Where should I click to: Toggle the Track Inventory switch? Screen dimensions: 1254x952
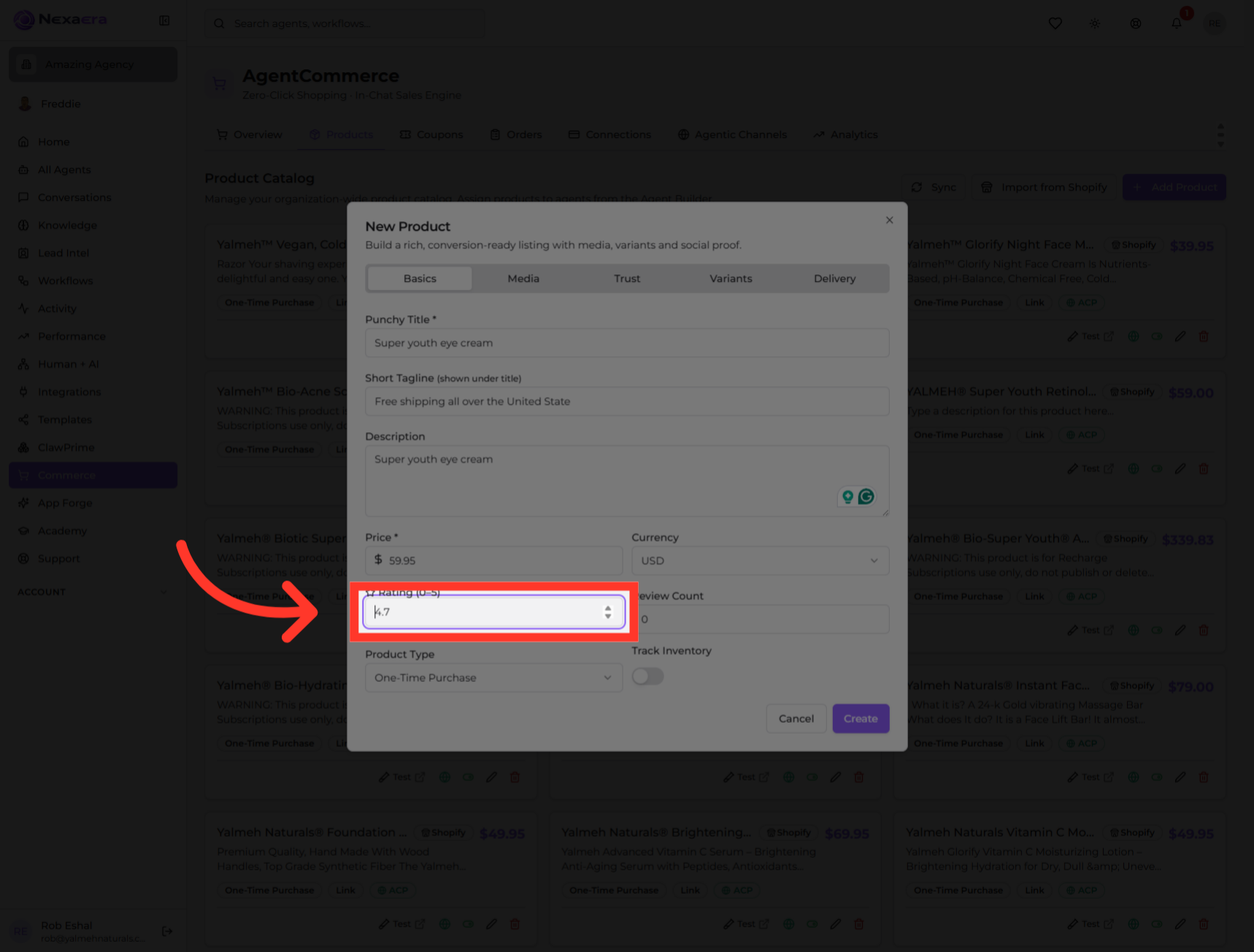pos(647,676)
